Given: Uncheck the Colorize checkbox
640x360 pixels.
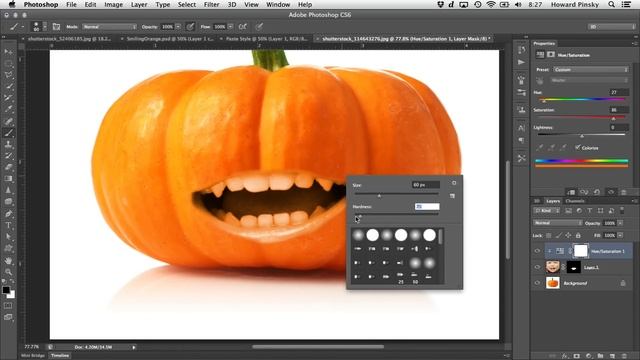Looking at the screenshot, I should pyautogui.click(x=578, y=147).
